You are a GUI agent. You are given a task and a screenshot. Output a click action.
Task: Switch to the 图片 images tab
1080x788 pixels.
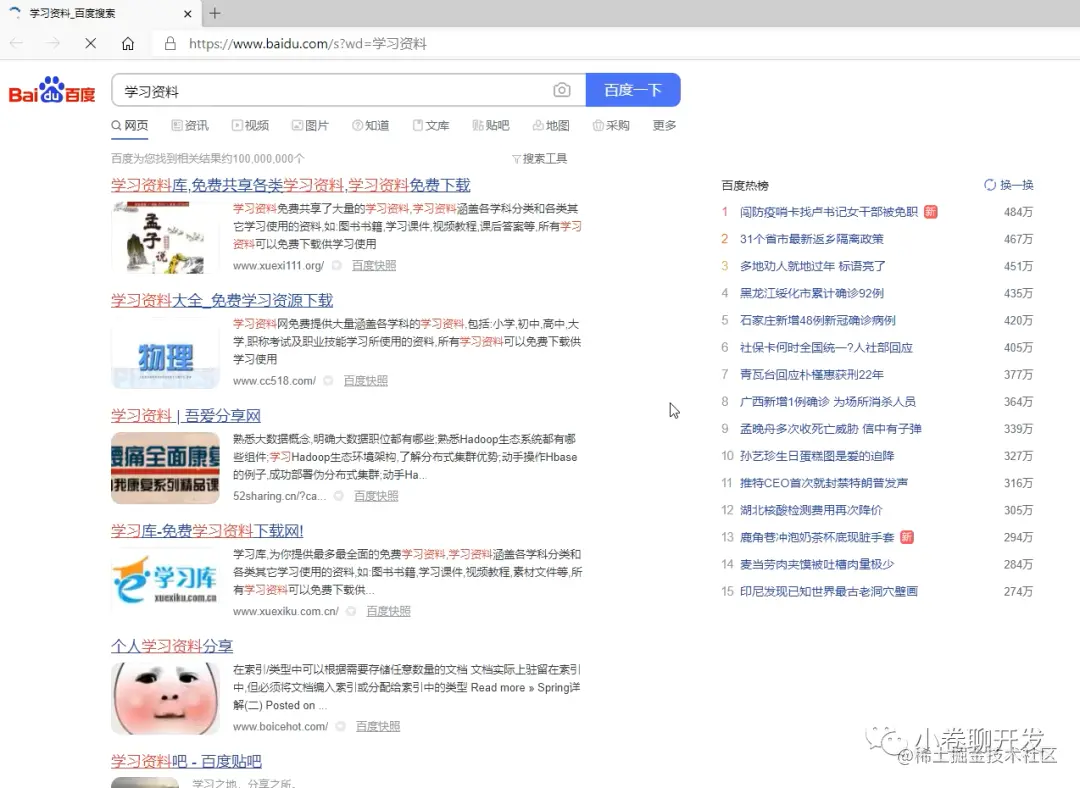pyautogui.click(x=310, y=126)
